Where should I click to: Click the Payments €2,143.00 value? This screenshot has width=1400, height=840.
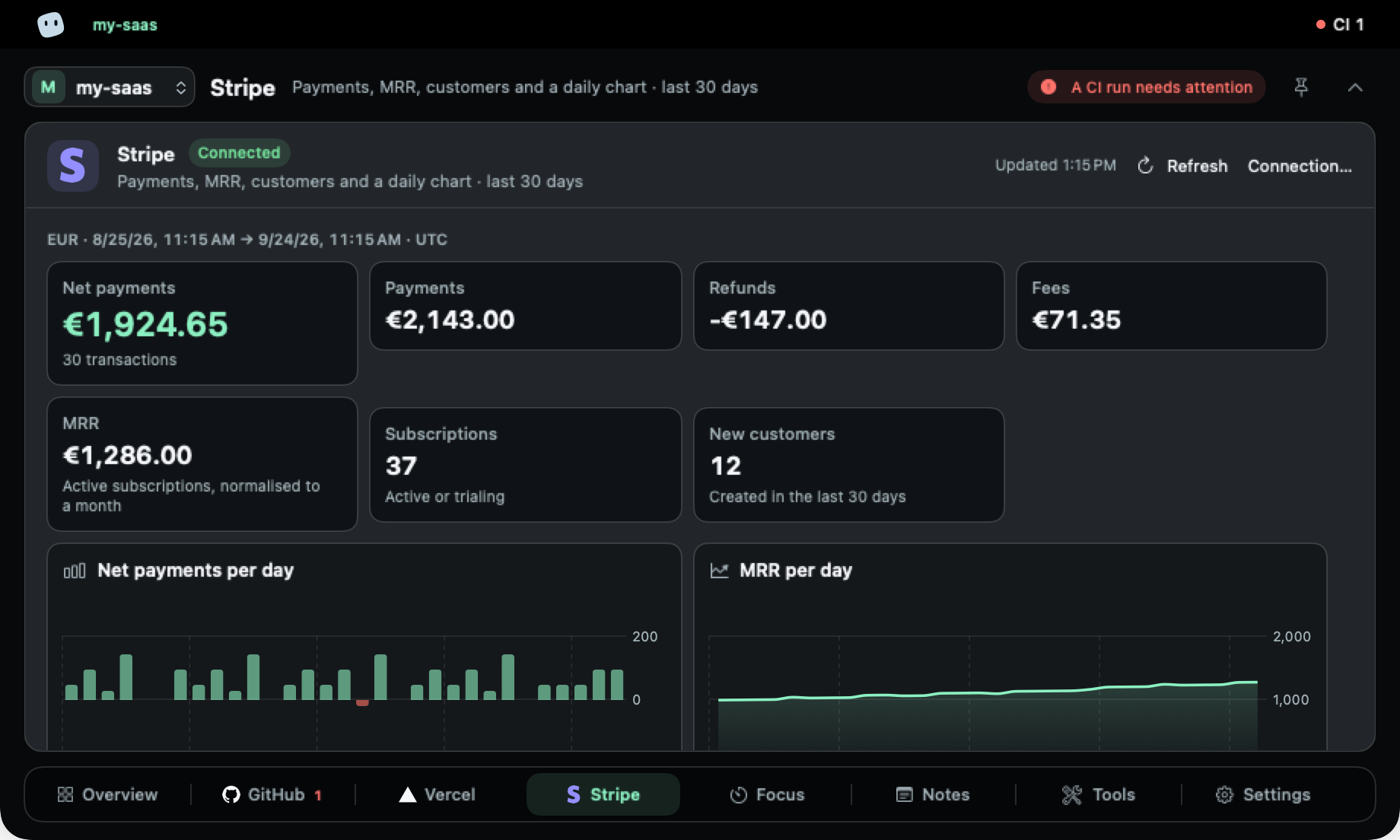click(x=450, y=320)
